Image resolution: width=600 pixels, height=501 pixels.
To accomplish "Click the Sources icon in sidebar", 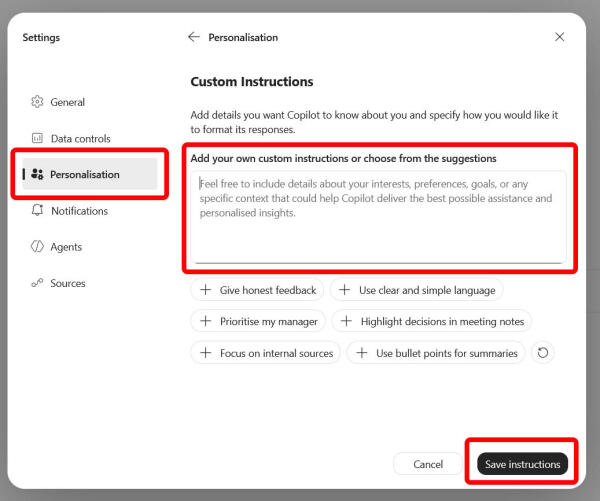I will pos(37,283).
